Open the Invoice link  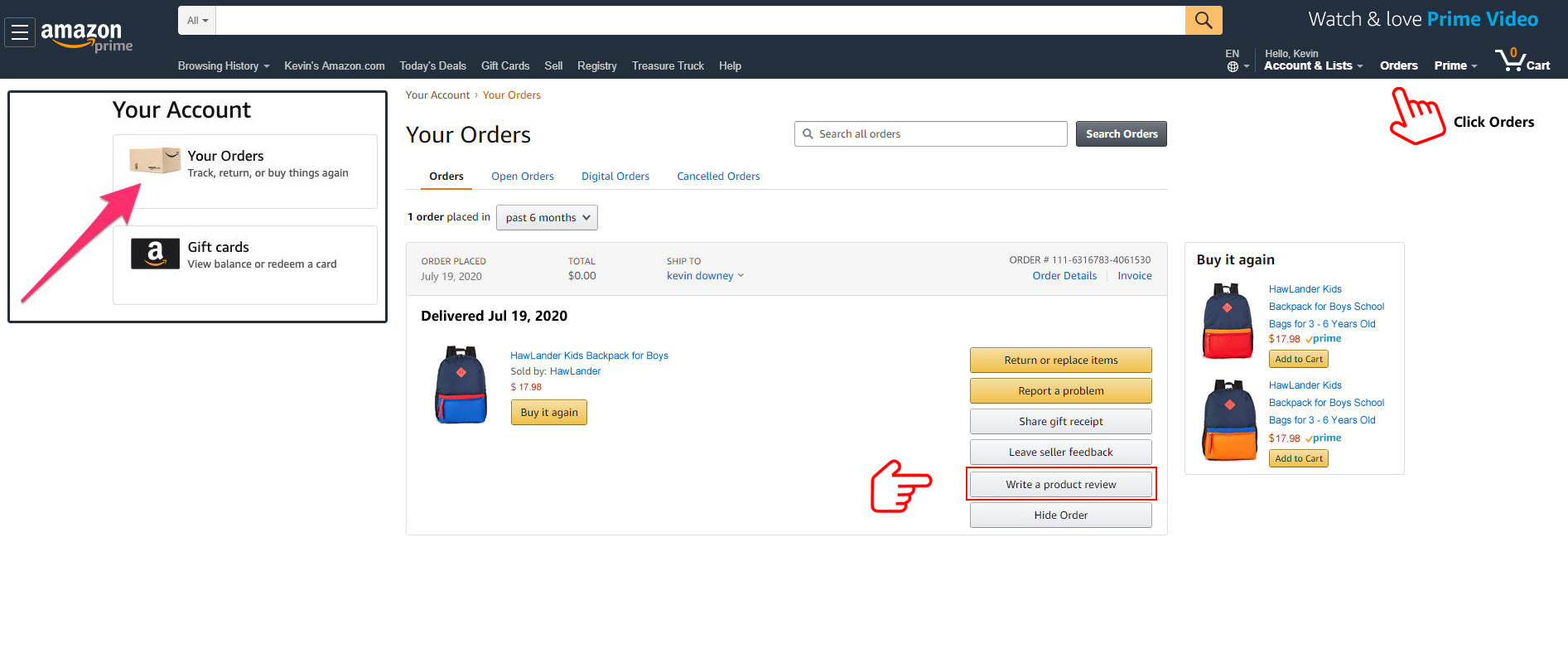(x=1134, y=276)
